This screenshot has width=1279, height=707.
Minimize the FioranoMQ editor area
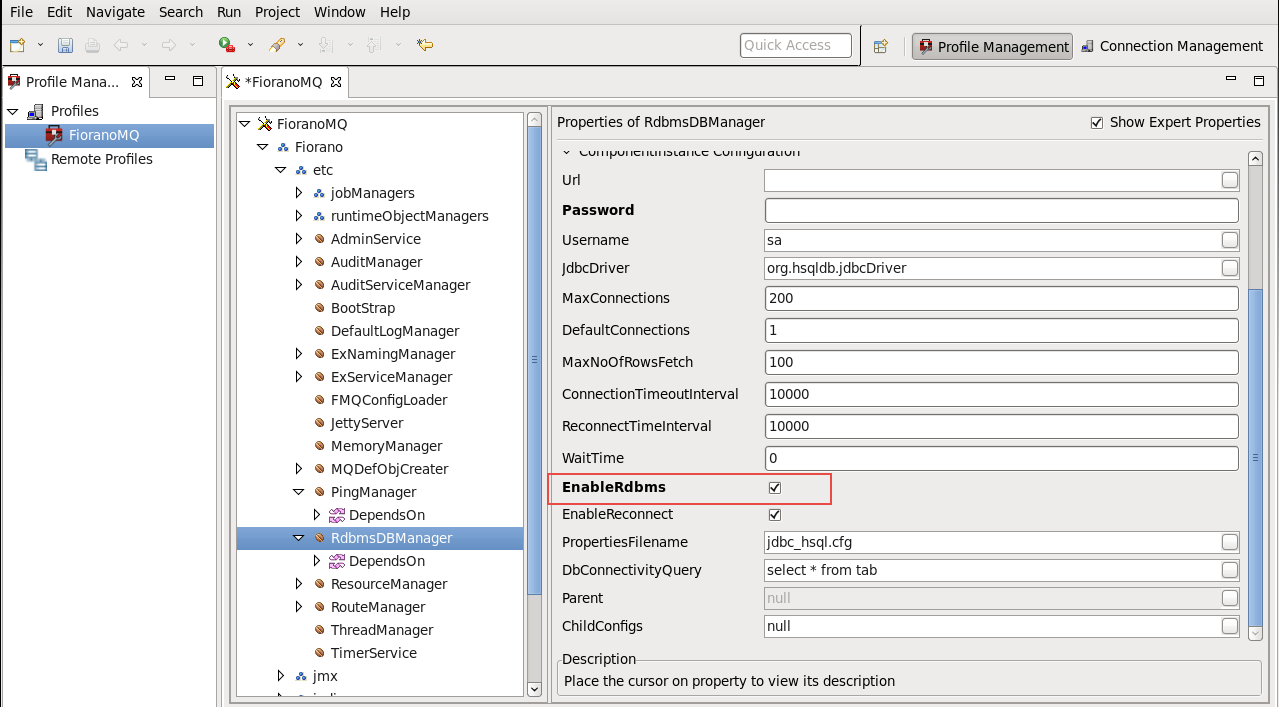(x=1231, y=79)
